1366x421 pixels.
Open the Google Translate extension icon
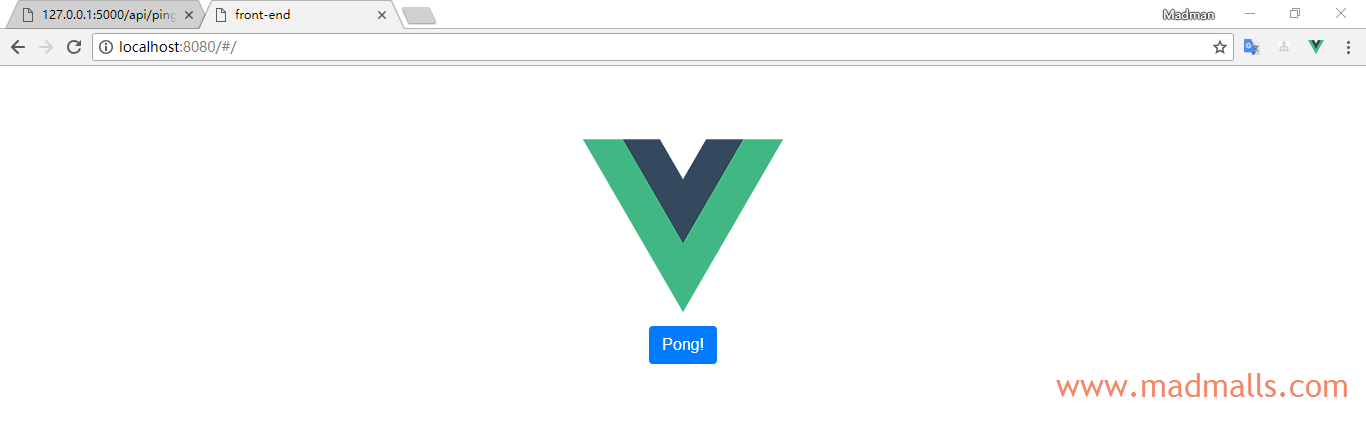pos(1252,47)
